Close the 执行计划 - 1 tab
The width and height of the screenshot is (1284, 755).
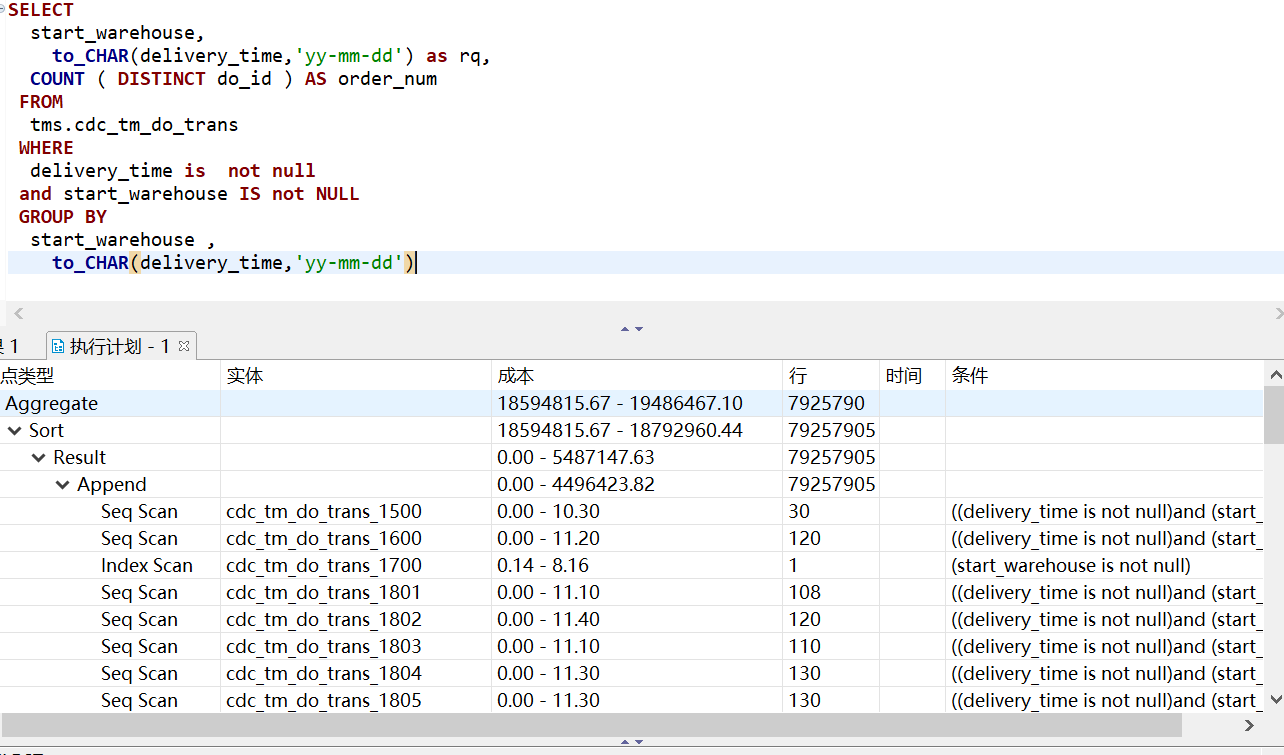click(x=184, y=346)
